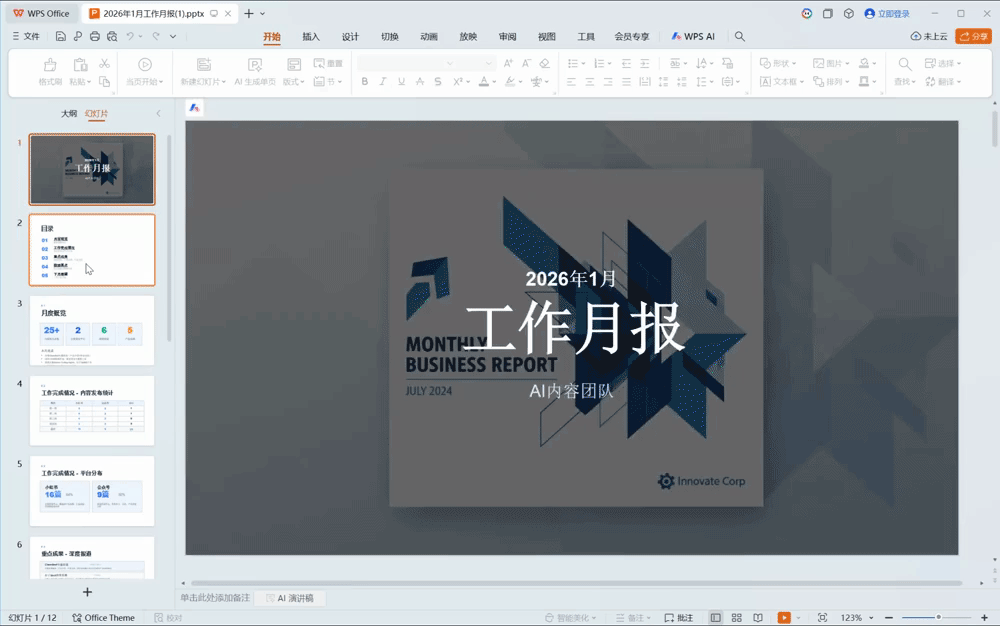Toggle Underline formatting
Viewport: 1000px width, 626px height.
tap(401, 82)
